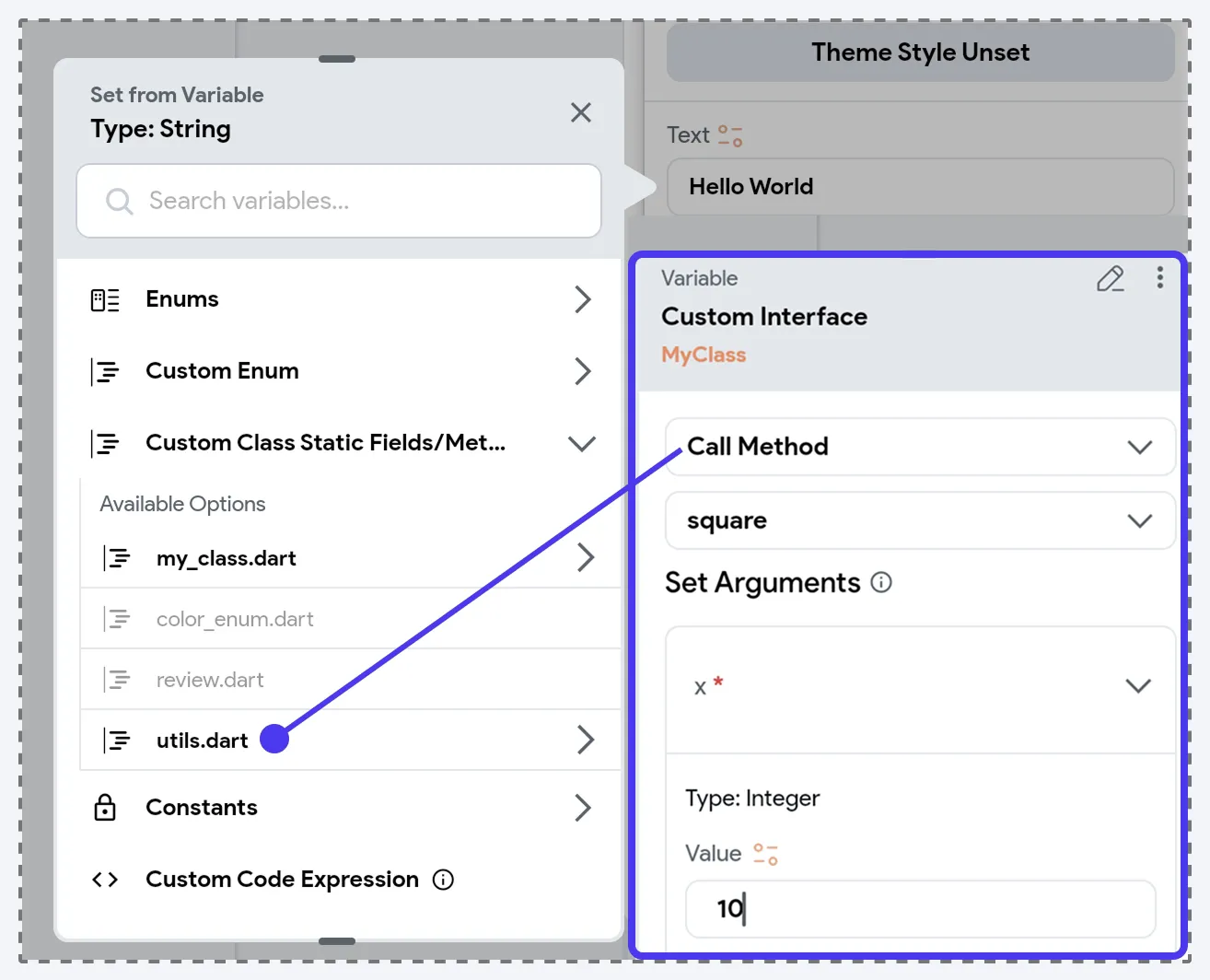Click the Custom Class Static Fields icon
Image resolution: width=1210 pixels, height=980 pixels.
(106, 443)
